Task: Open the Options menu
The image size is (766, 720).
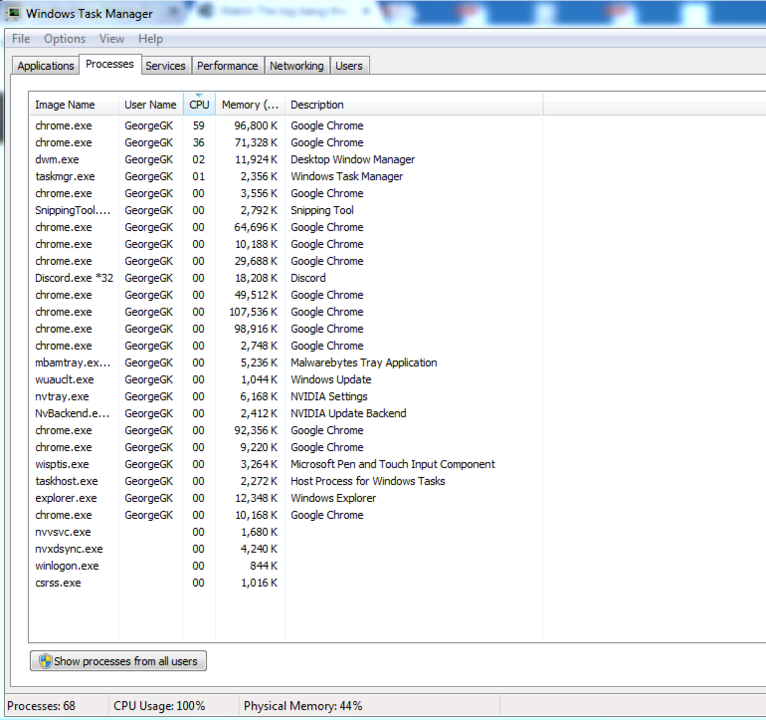Action: tap(64, 39)
